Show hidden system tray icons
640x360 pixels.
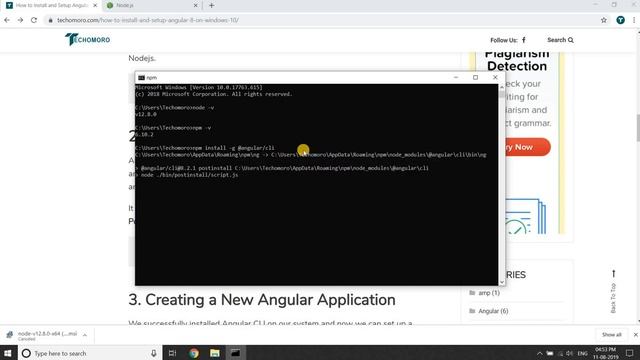tap(540, 353)
